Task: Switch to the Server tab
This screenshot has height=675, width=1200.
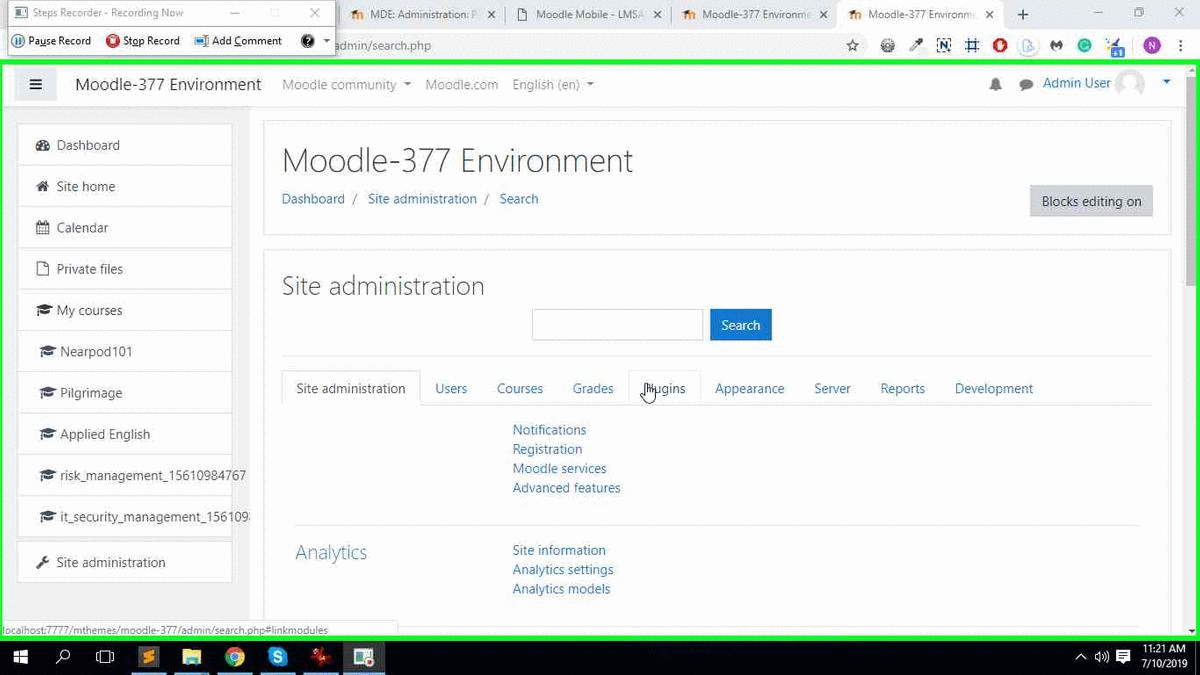Action: (x=832, y=388)
